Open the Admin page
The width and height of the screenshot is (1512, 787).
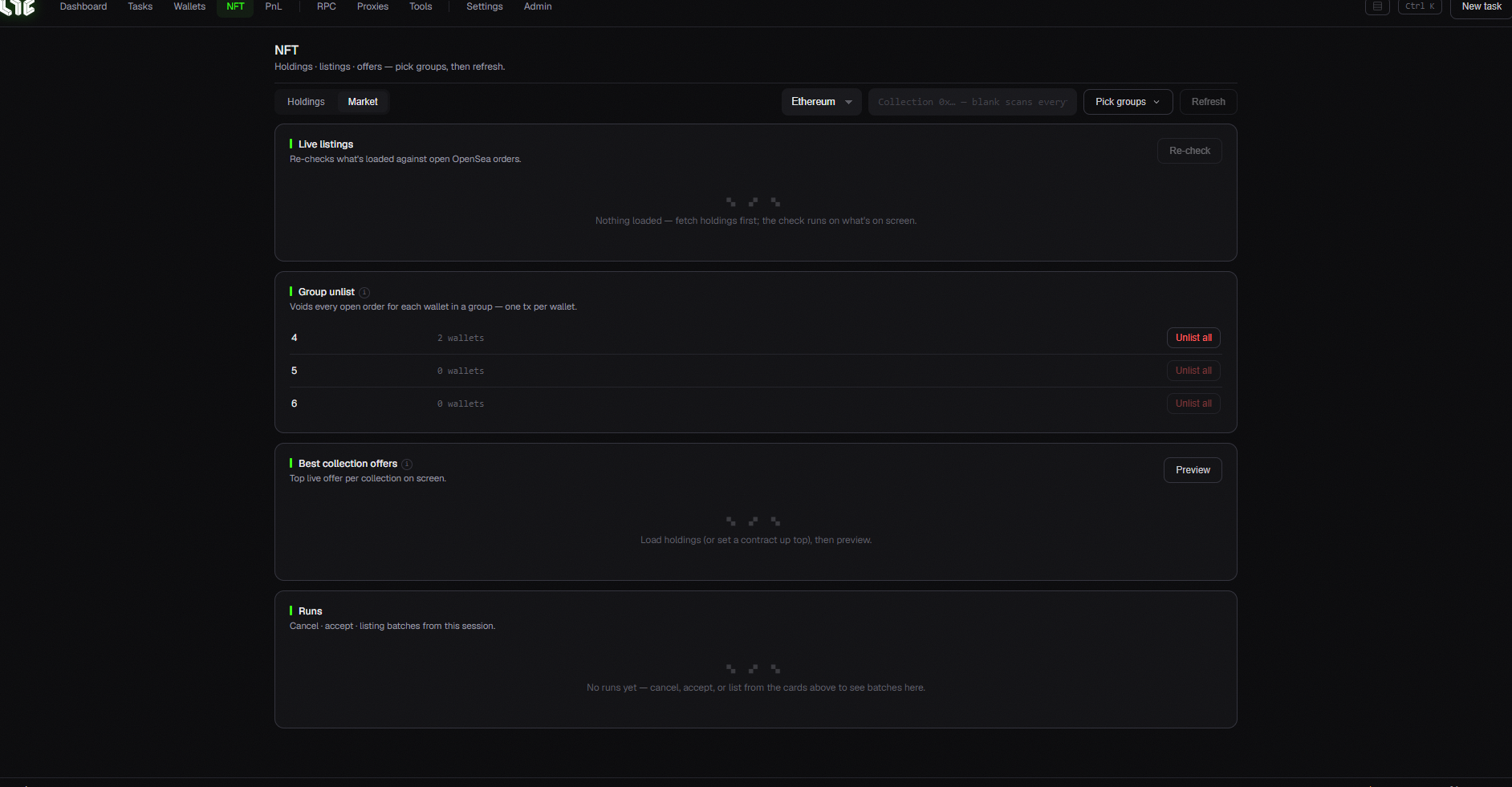tap(538, 6)
